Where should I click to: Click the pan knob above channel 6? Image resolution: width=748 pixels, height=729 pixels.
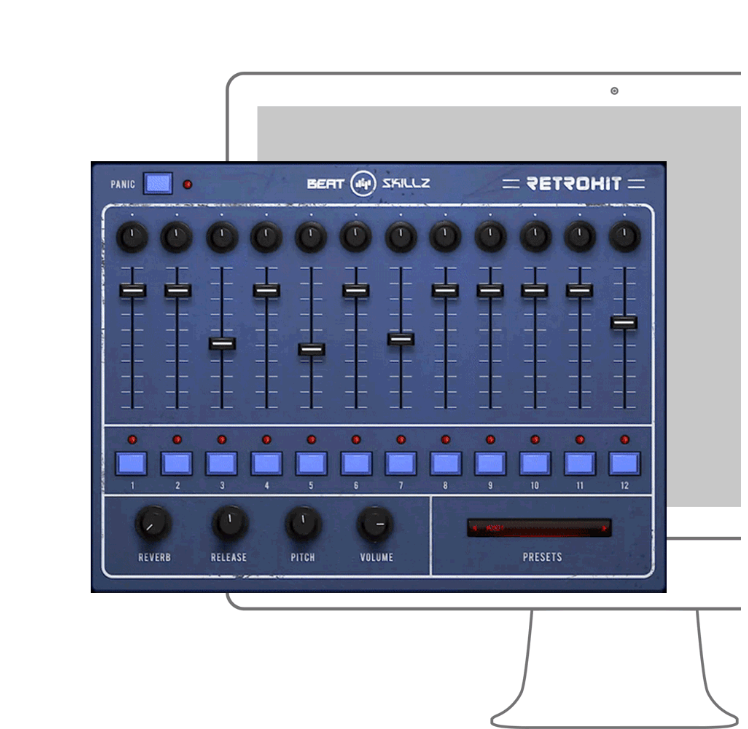pos(356,236)
